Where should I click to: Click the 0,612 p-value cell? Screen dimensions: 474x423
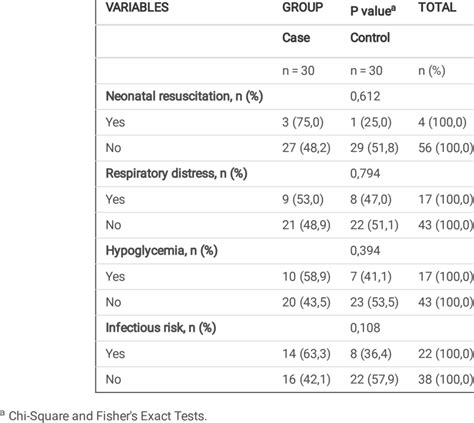pos(365,96)
